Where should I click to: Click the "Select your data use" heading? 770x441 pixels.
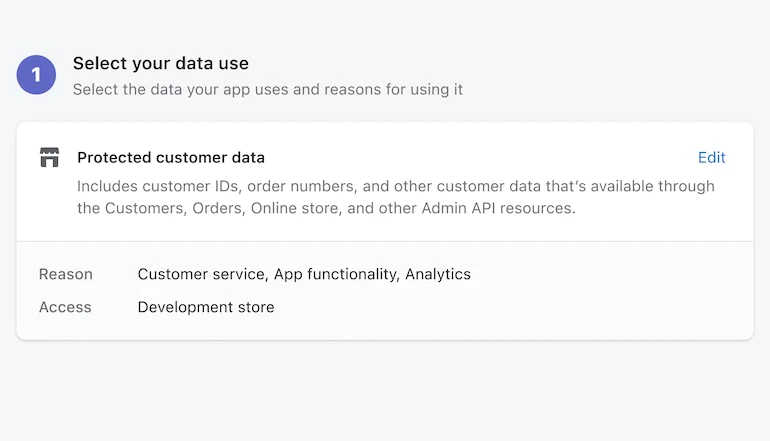pyautogui.click(x=161, y=63)
